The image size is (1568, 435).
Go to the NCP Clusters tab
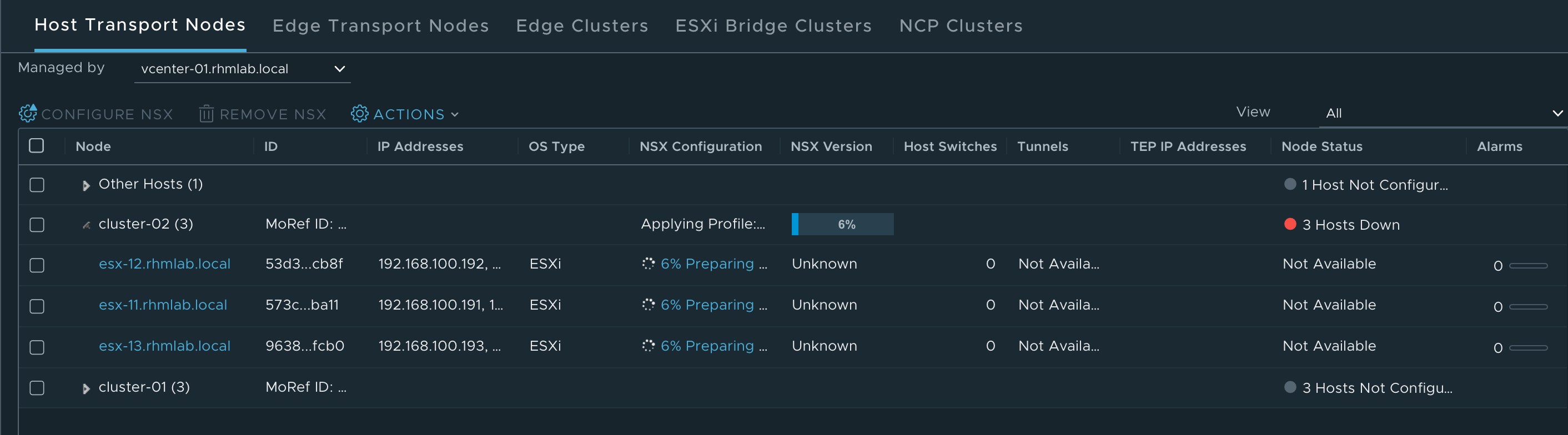961,26
